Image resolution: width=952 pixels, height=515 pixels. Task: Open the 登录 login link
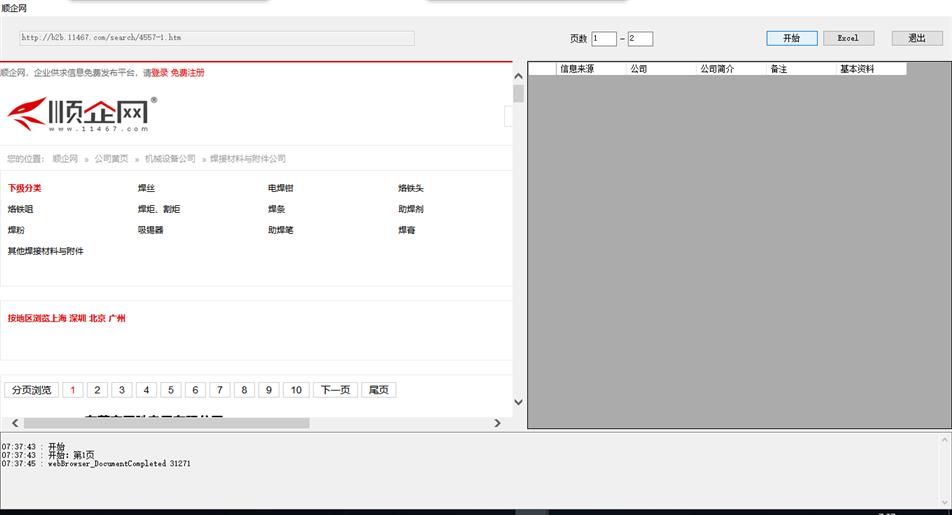[x=160, y=73]
